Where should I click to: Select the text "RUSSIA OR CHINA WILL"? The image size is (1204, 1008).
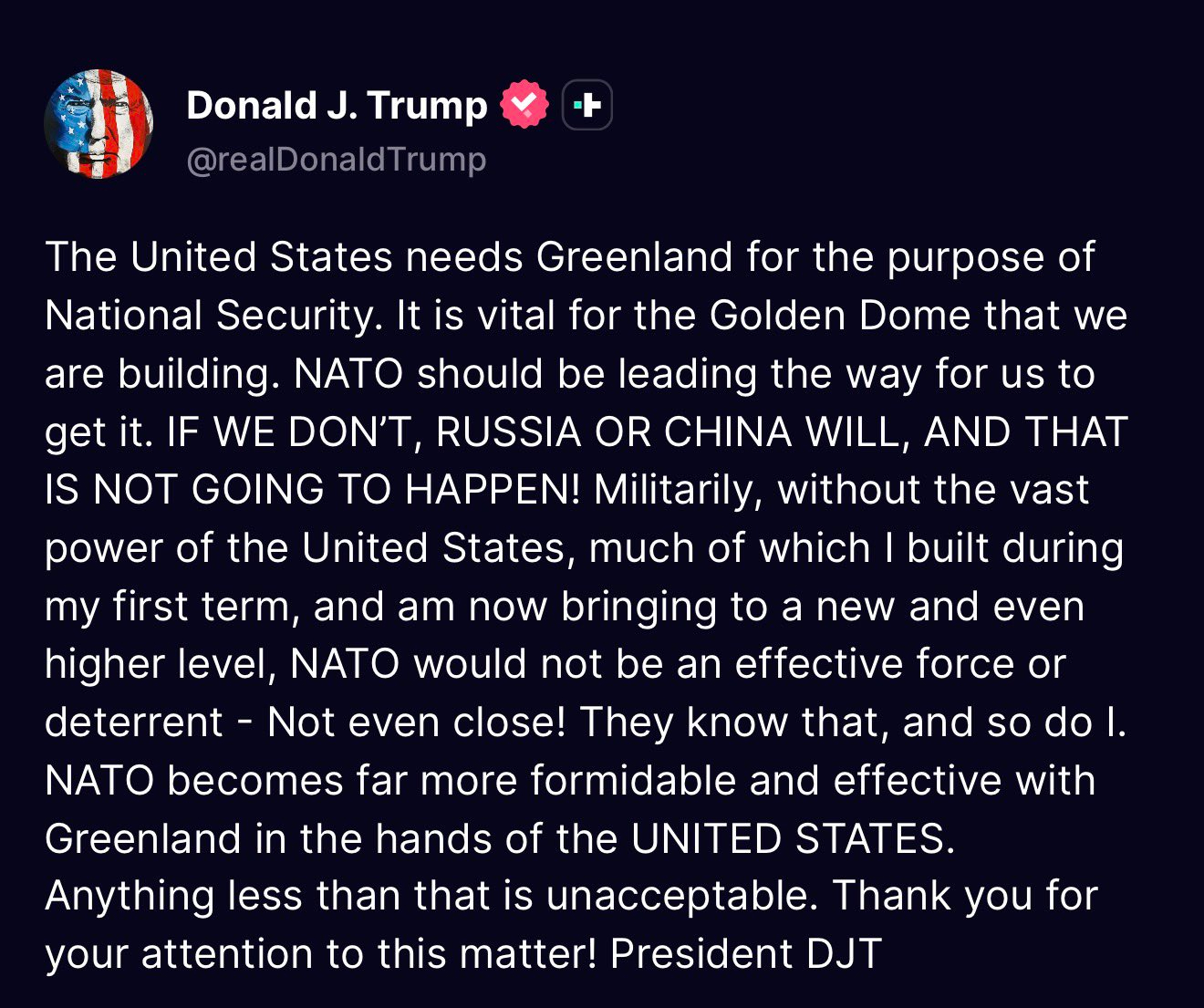click(668, 432)
